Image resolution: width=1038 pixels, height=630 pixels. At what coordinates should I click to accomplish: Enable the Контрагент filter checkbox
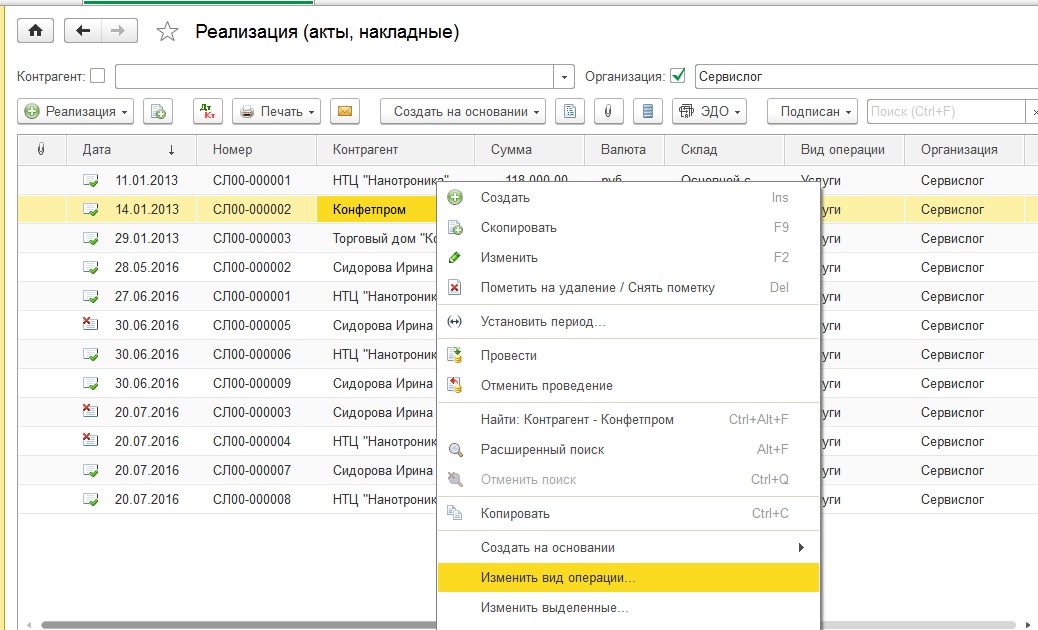[97, 76]
